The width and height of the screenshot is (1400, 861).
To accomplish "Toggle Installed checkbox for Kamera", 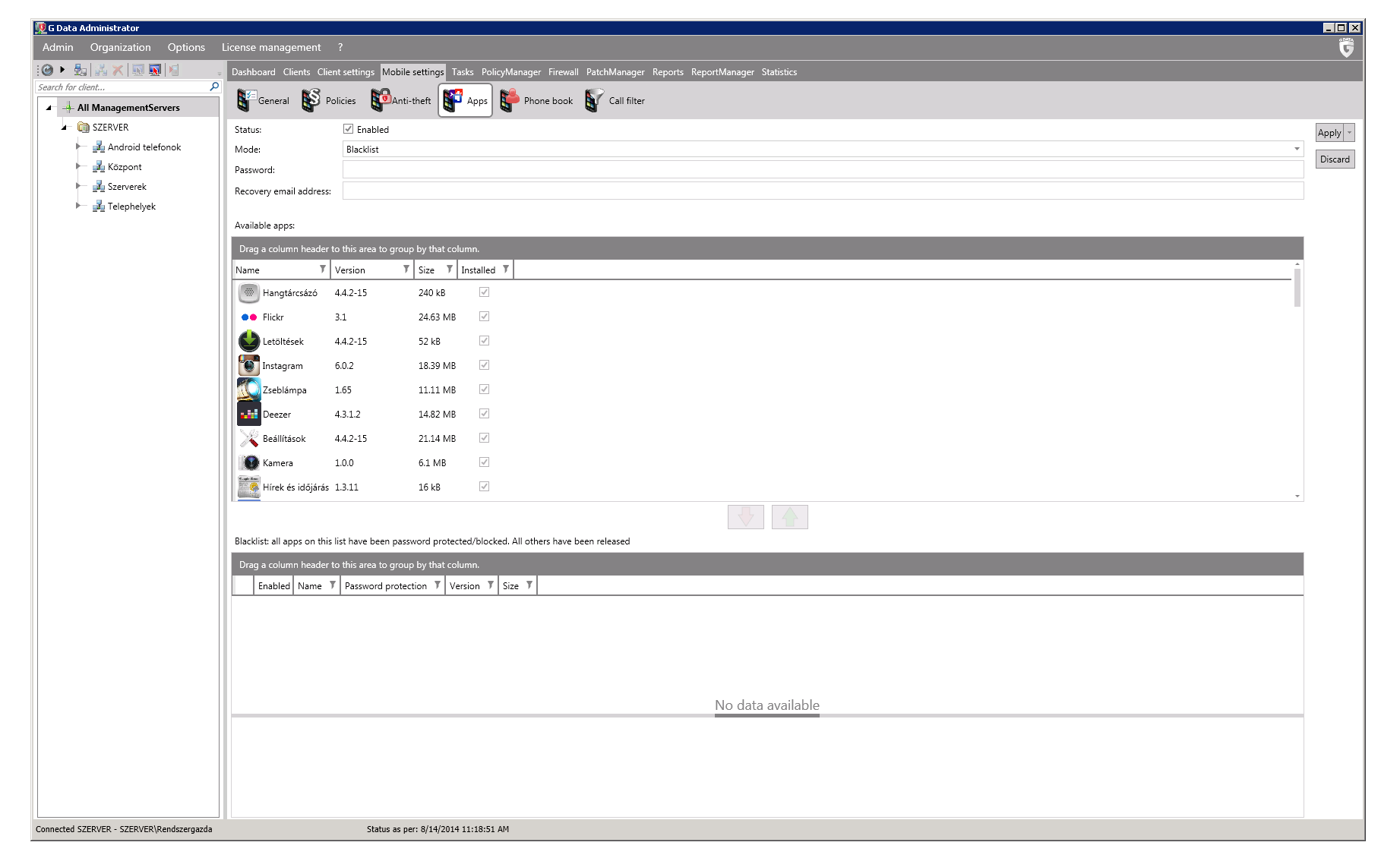I will 484,462.
